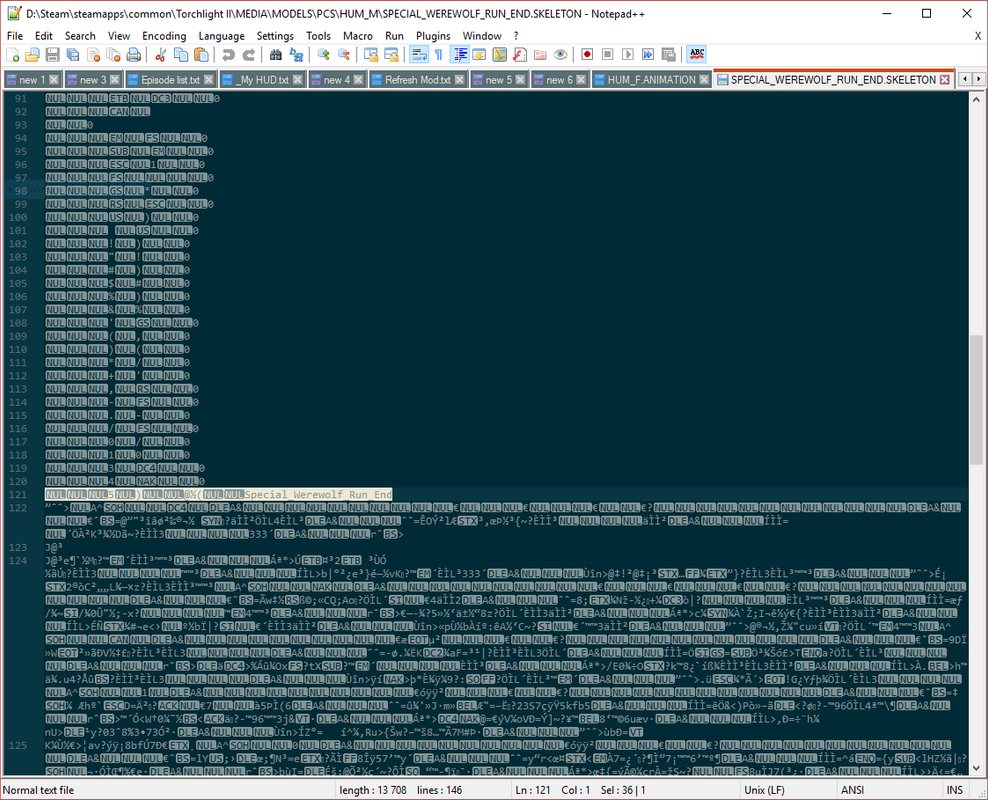Click ANSI encoding in status bar

[853, 790]
